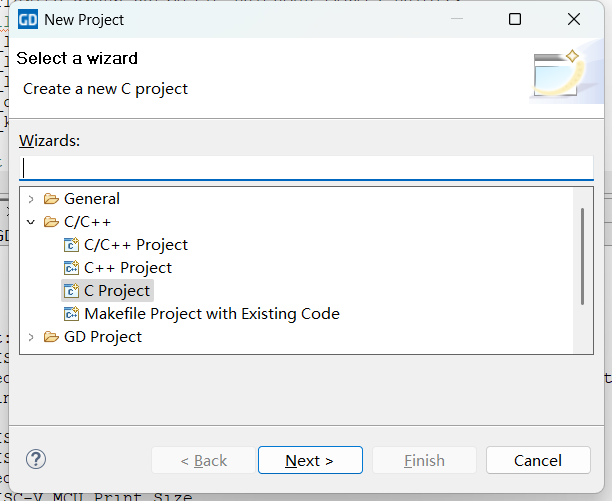Click the General folder icon
This screenshot has width=612, height=501.
tap(51, 199)
